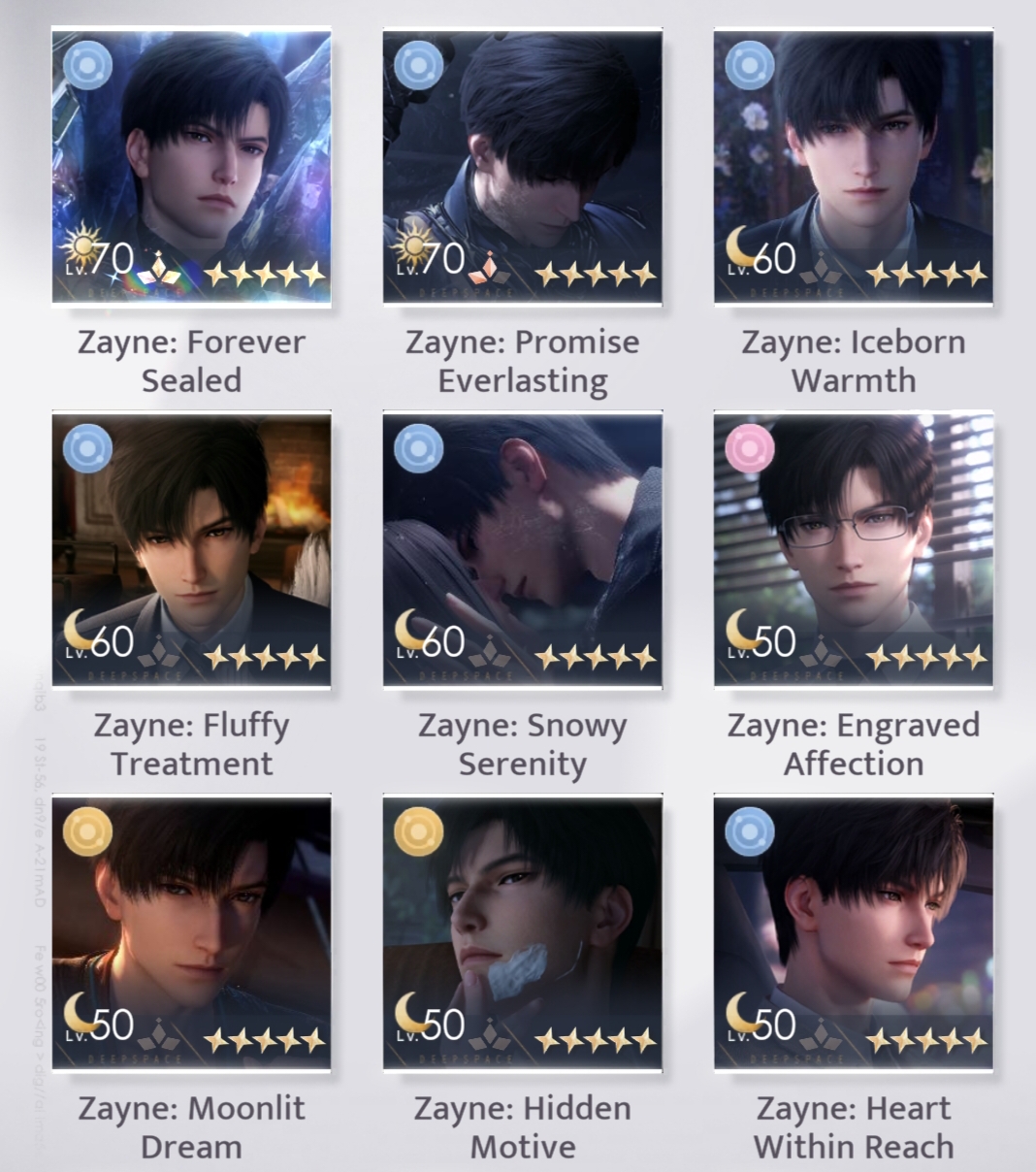Viewport: 1036px width, 1172px height.
Task: Click the Zayne: Engraved Affection name label
Action: pos(854,744)
